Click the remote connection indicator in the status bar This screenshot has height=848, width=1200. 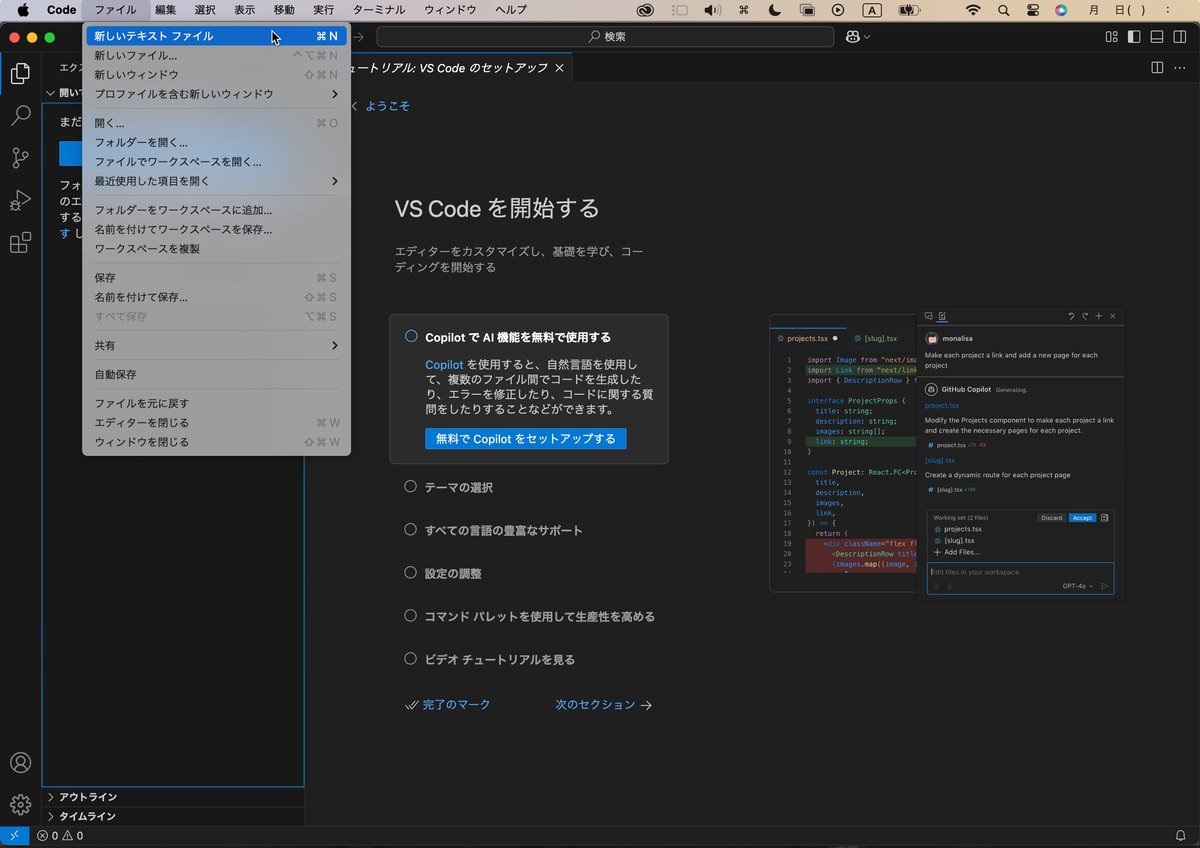(14, 834)
